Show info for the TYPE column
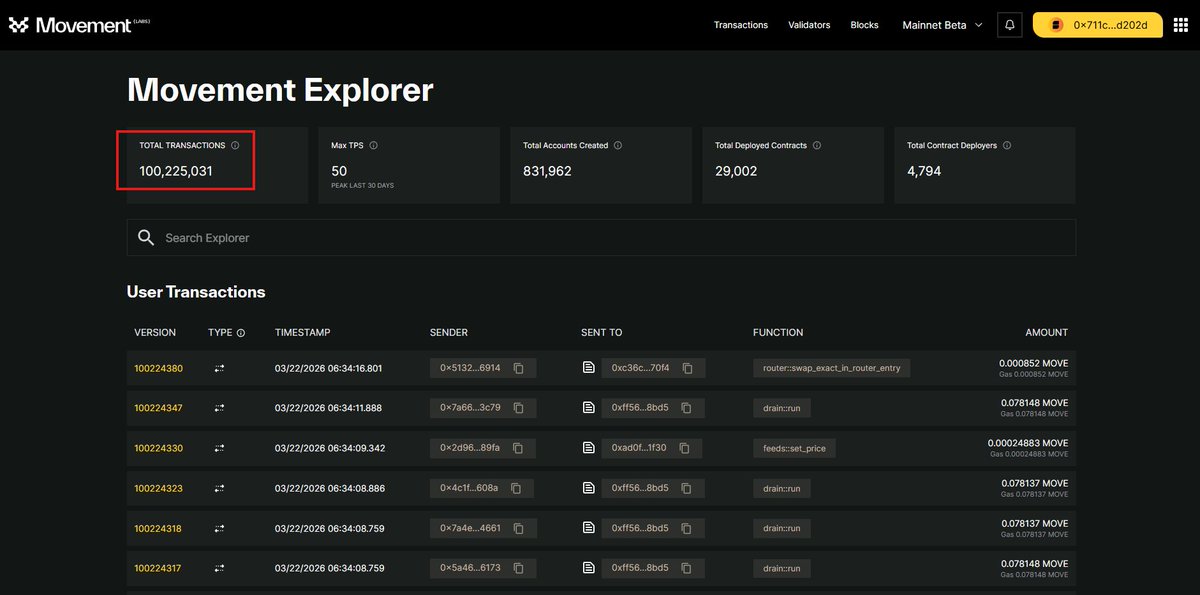 pyautogui.click(x=241, y=333)
